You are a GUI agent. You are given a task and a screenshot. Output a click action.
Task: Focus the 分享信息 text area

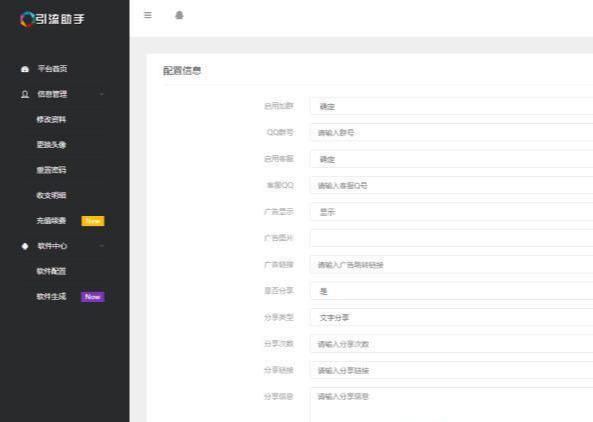pyautogui.click(x=452, y=405)
